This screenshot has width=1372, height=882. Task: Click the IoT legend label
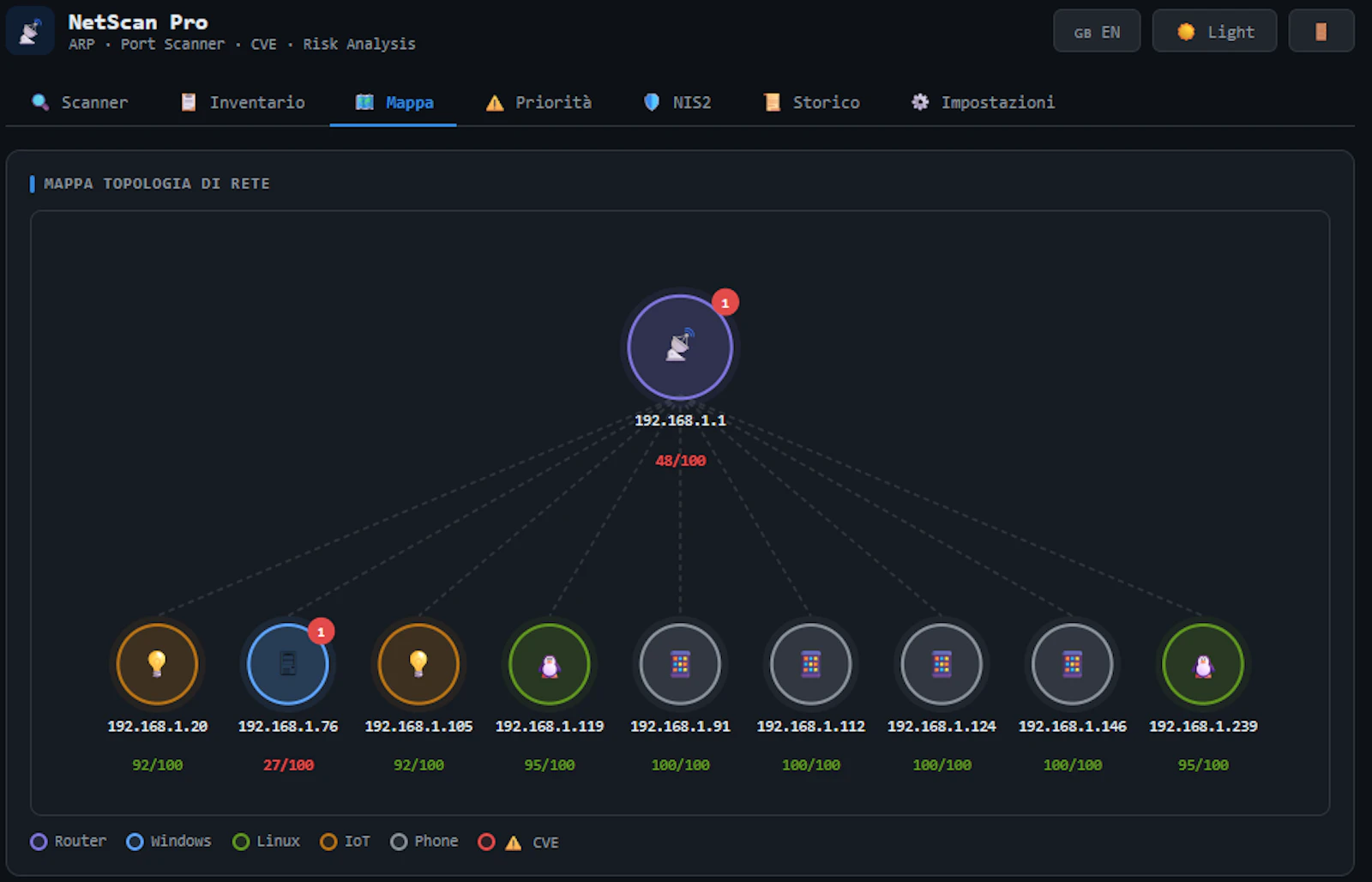tap(357, 841)
